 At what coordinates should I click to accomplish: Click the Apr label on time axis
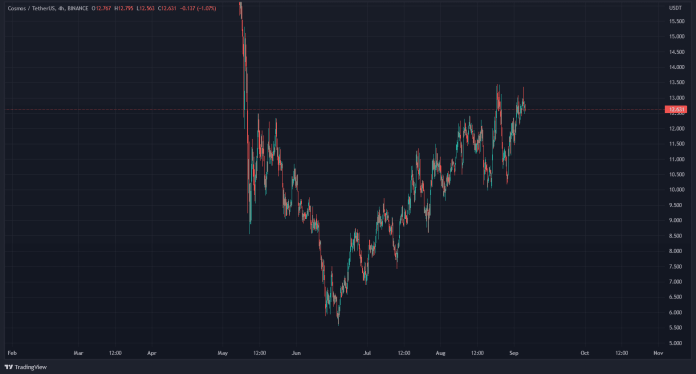tap(152, 353)
